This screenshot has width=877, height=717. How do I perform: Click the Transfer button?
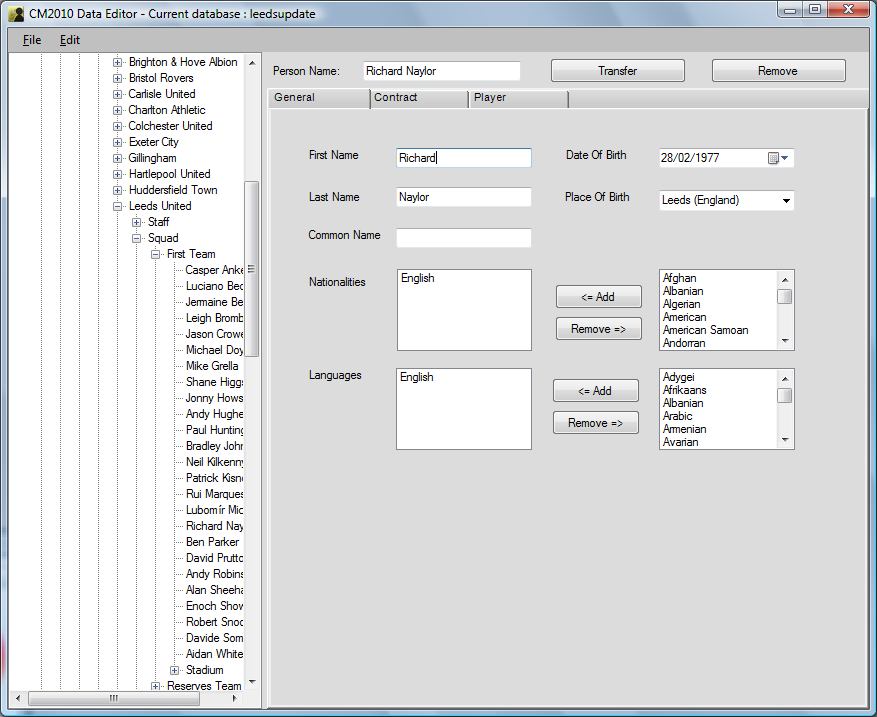(x=617, y=71)
